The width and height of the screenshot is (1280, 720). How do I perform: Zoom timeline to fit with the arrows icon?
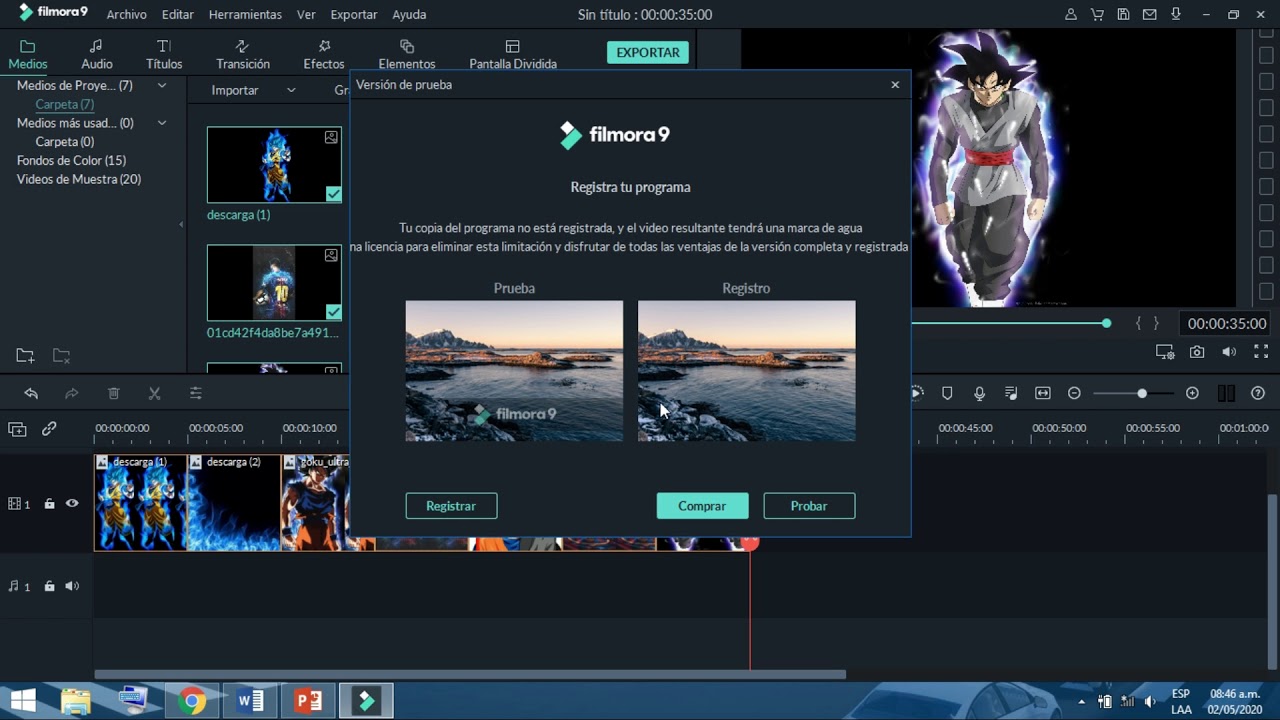[x=1043, y=393]
